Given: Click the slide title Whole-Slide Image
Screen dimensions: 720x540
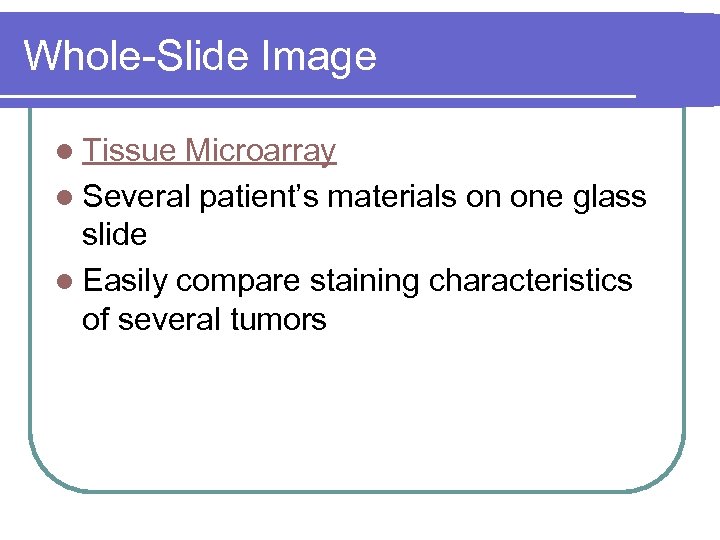Looking at the screenshot, I should click(x=200, y=56).
